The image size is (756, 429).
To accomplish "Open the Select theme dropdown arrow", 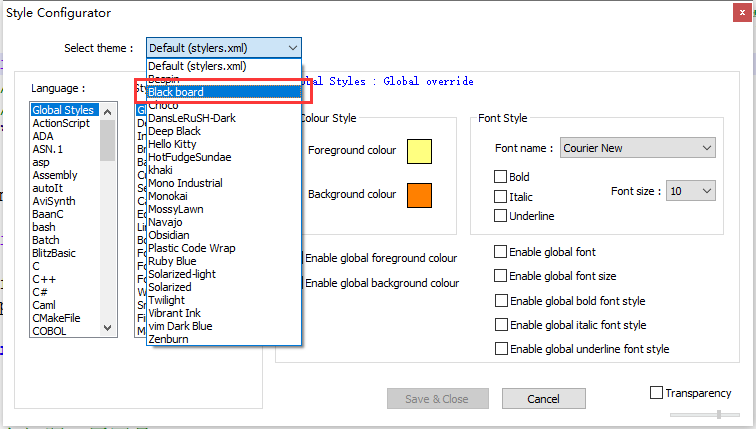I will tap(293, 48).
